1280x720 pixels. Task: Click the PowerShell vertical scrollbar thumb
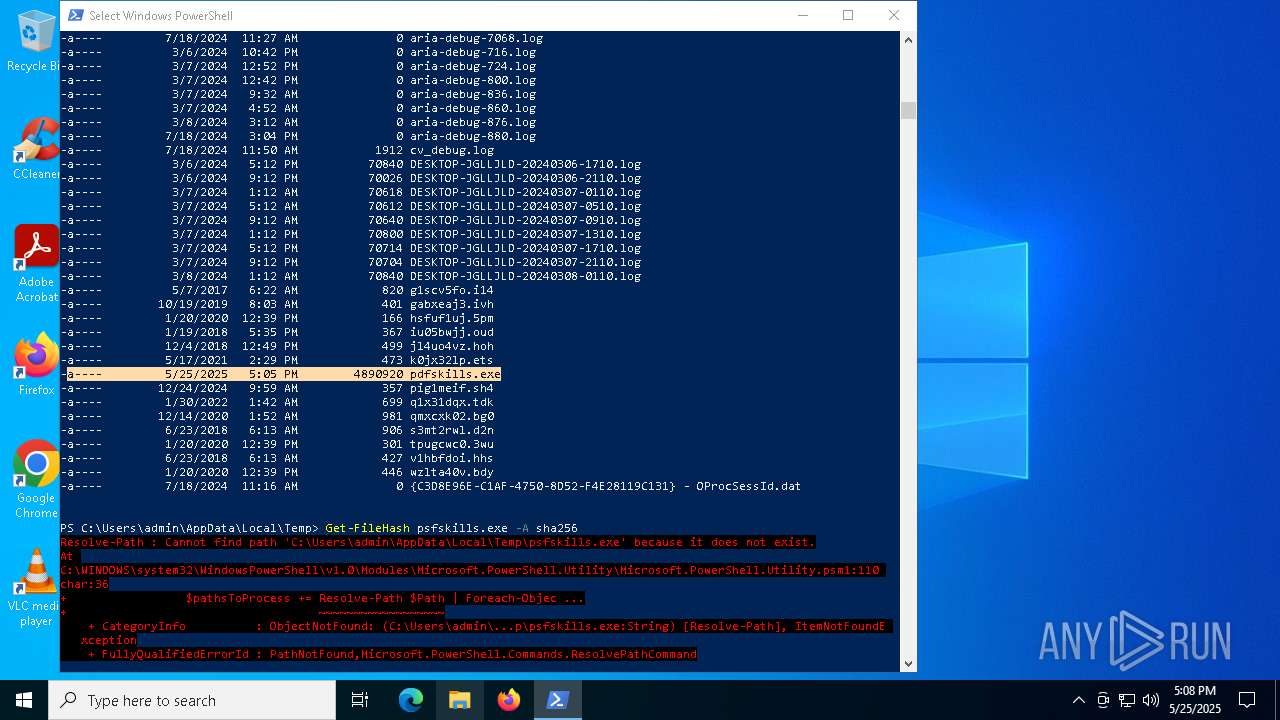click(x=908, y=110)
